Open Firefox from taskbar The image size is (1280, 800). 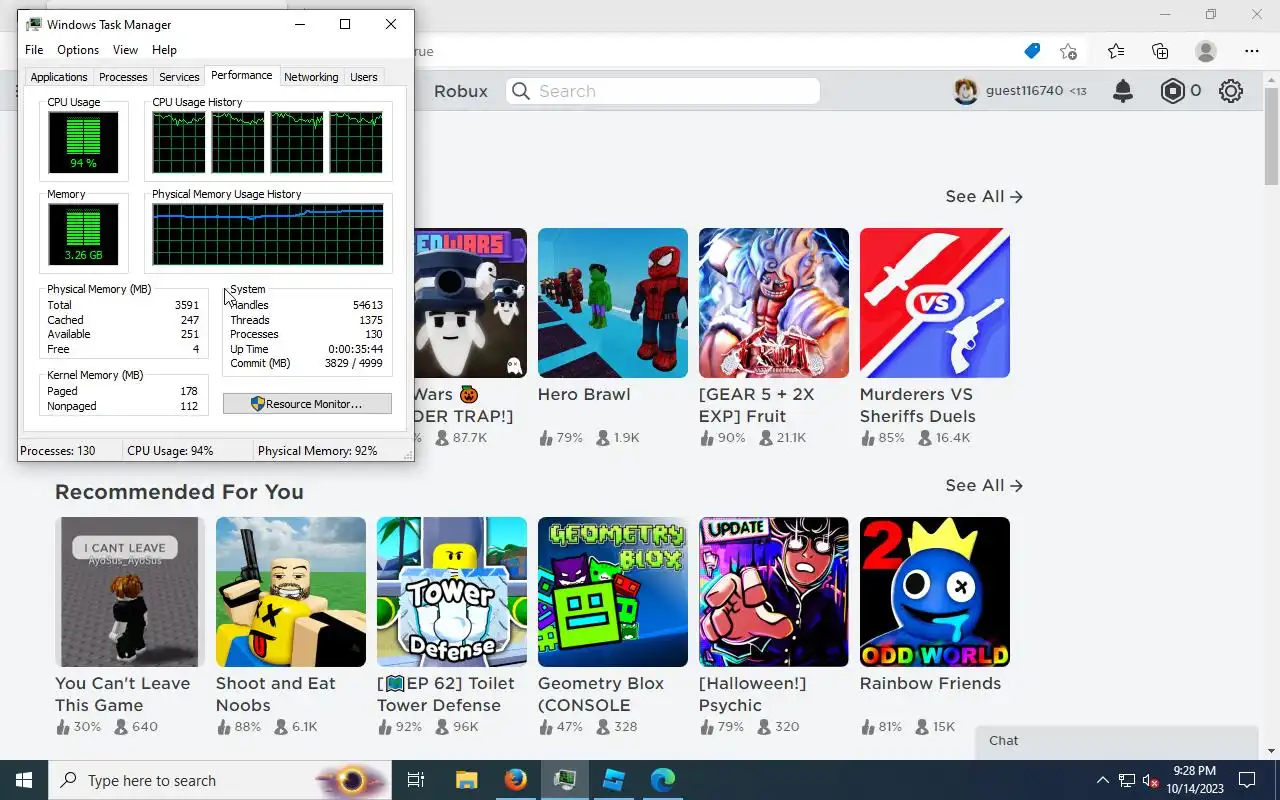(x=515, y=780)
